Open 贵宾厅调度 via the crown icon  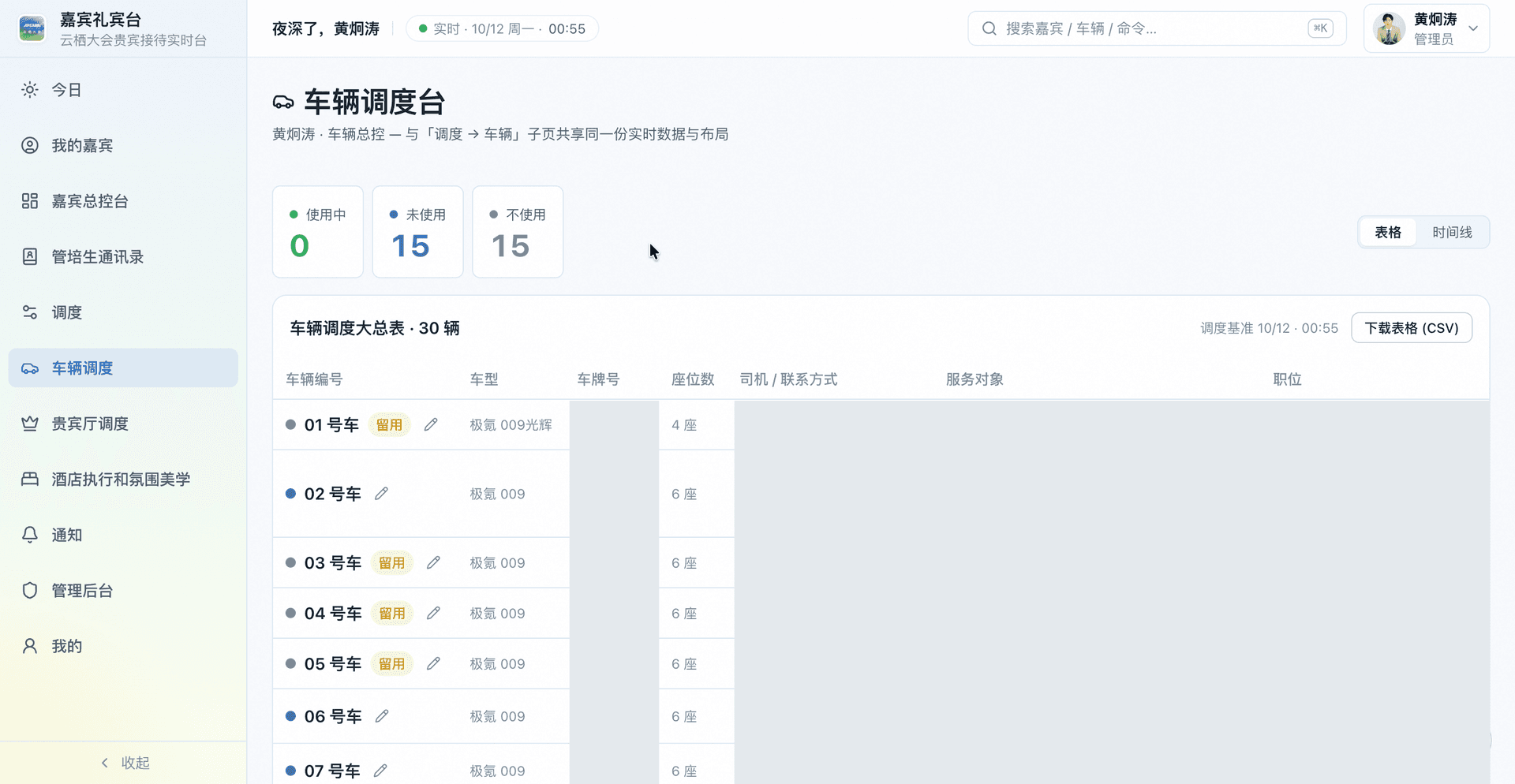click(x=30, y=424)
